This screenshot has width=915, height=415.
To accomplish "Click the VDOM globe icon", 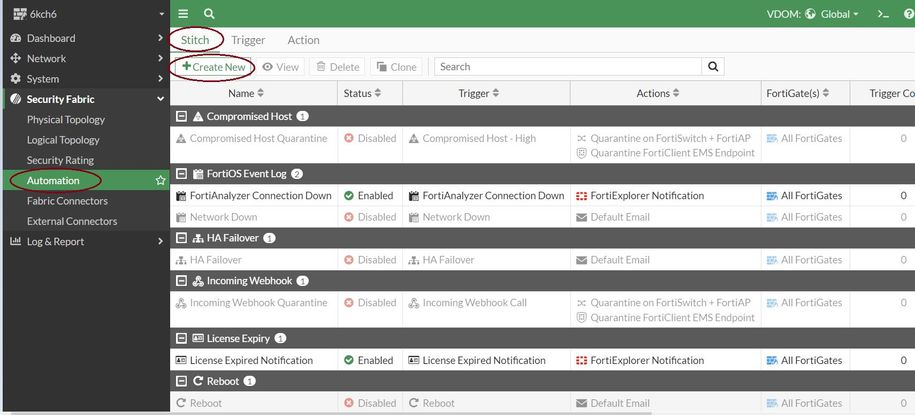I will [810, 14].
